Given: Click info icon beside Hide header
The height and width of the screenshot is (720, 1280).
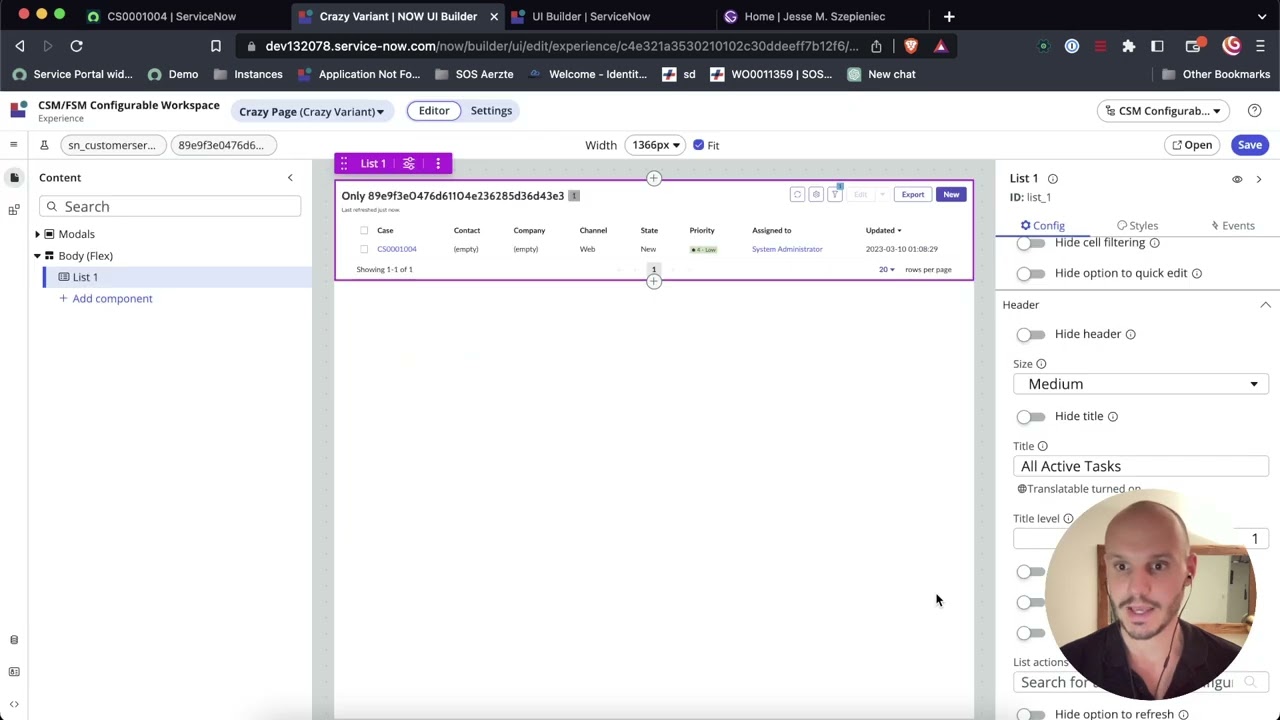Looking at the screenshot, I should [x=1130, y=334].
